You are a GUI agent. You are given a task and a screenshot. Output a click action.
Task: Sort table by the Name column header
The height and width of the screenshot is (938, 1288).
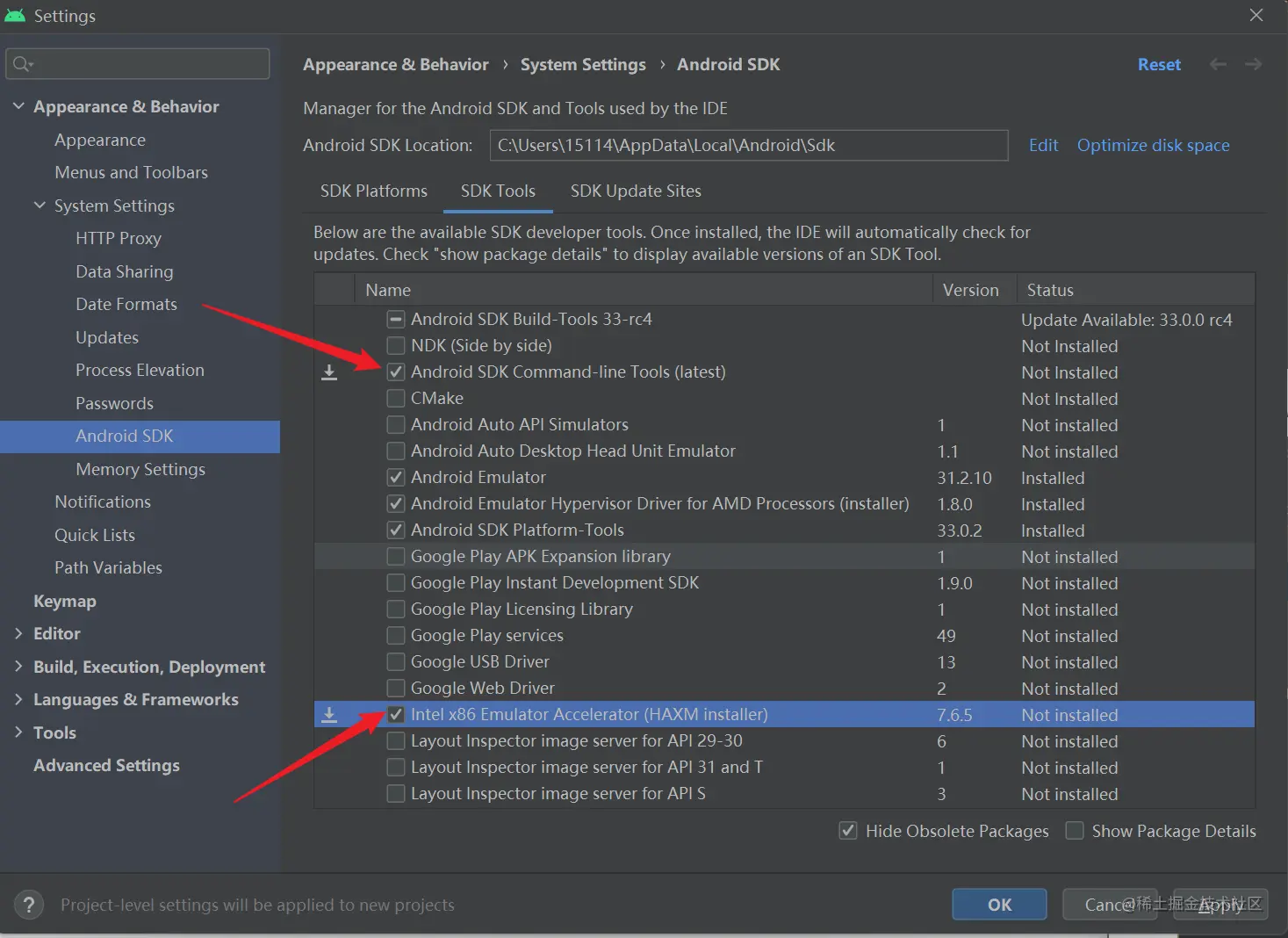point(644,290)
